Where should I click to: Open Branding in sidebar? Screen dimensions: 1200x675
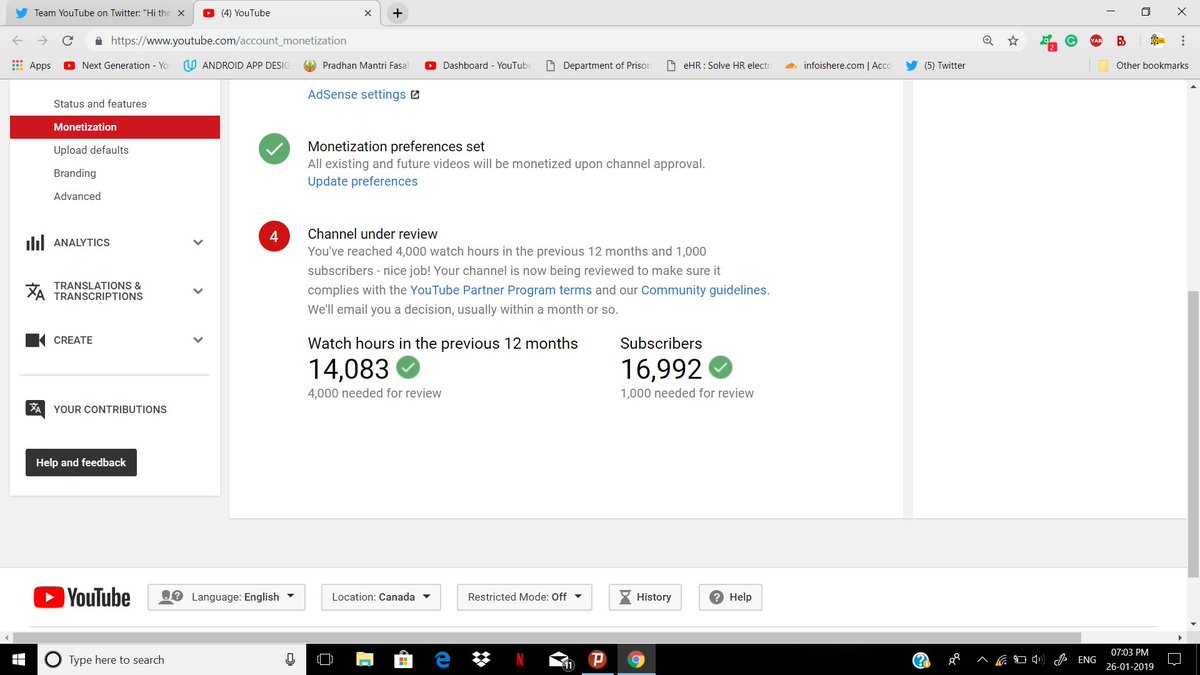tap(75, 173)
